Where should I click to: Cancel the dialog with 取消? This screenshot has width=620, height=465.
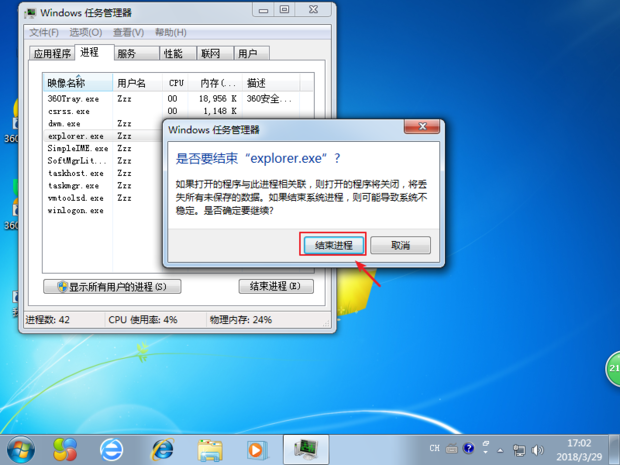[400, 245]
